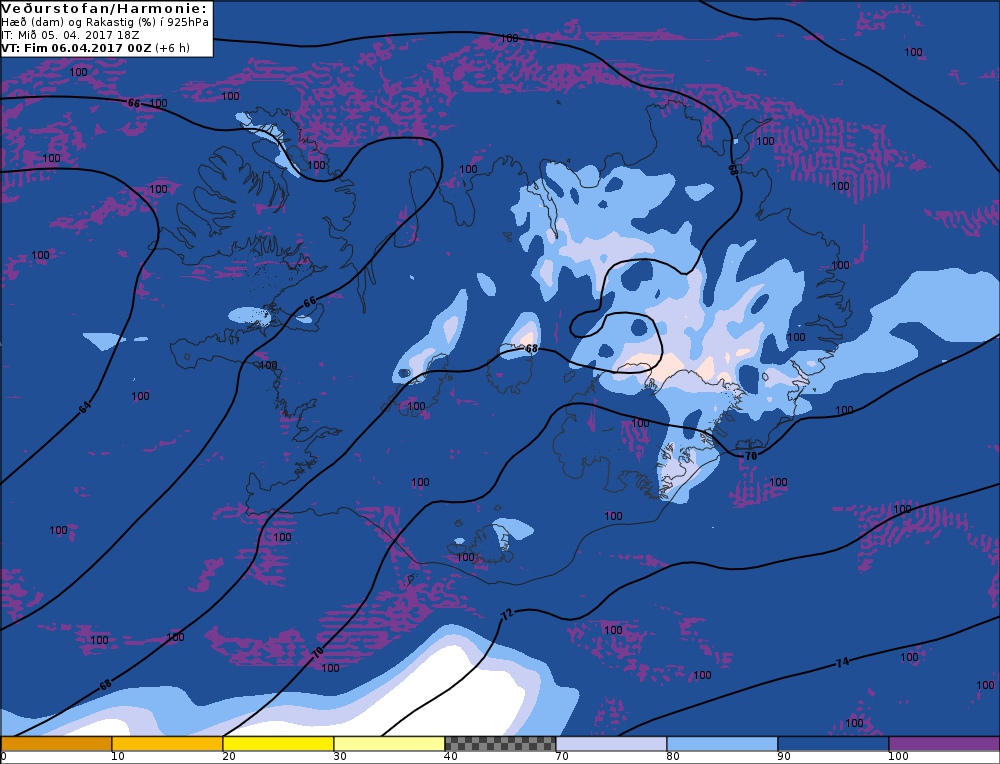The width and height of the screenshot is (1000, 764).
Task: Click the lavender 70-80 legend swatch
Action: point(611,744)
